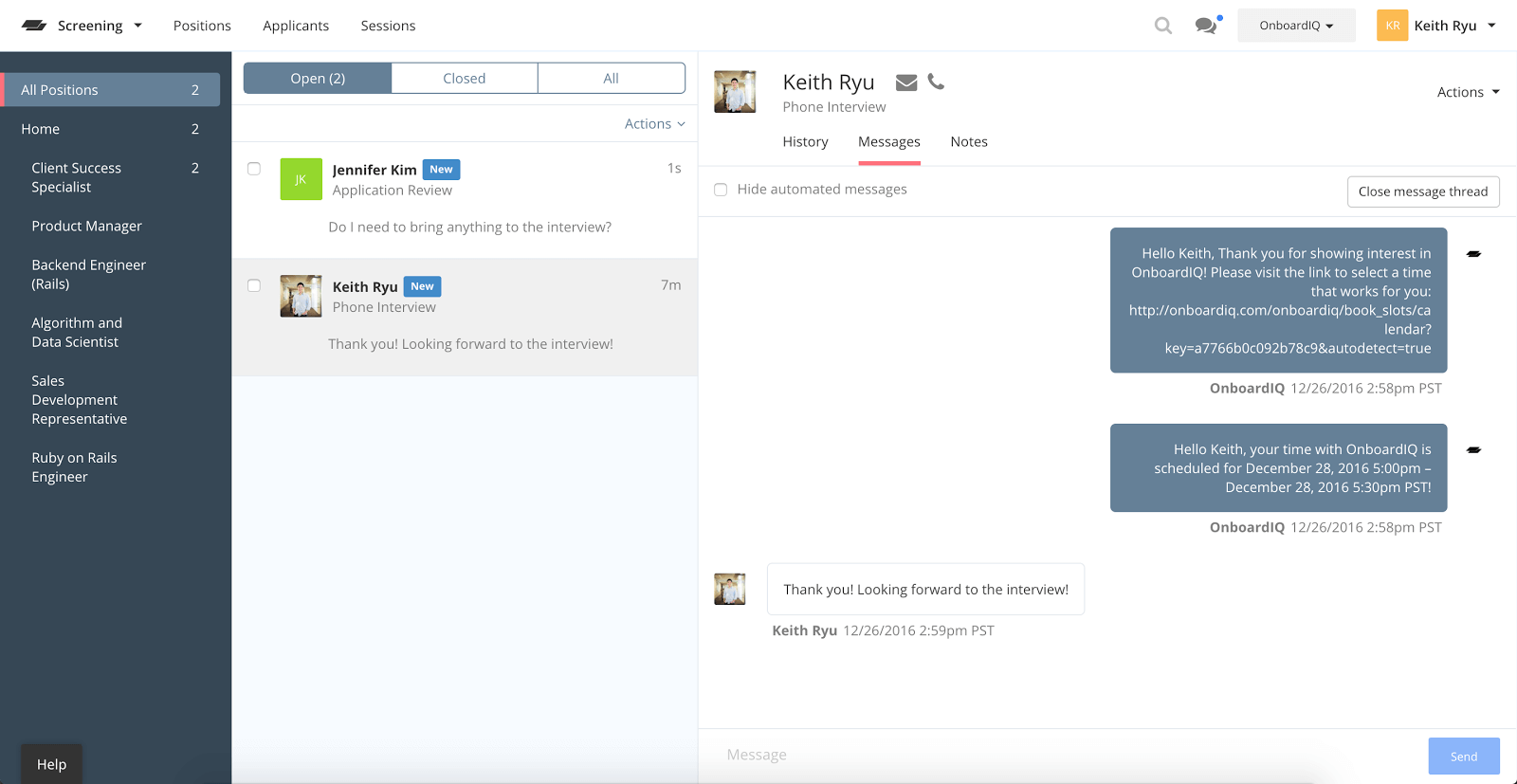The image size is (1517, 784).
Task: Click the search magnifier icon
Action: tap(1162, 26)
